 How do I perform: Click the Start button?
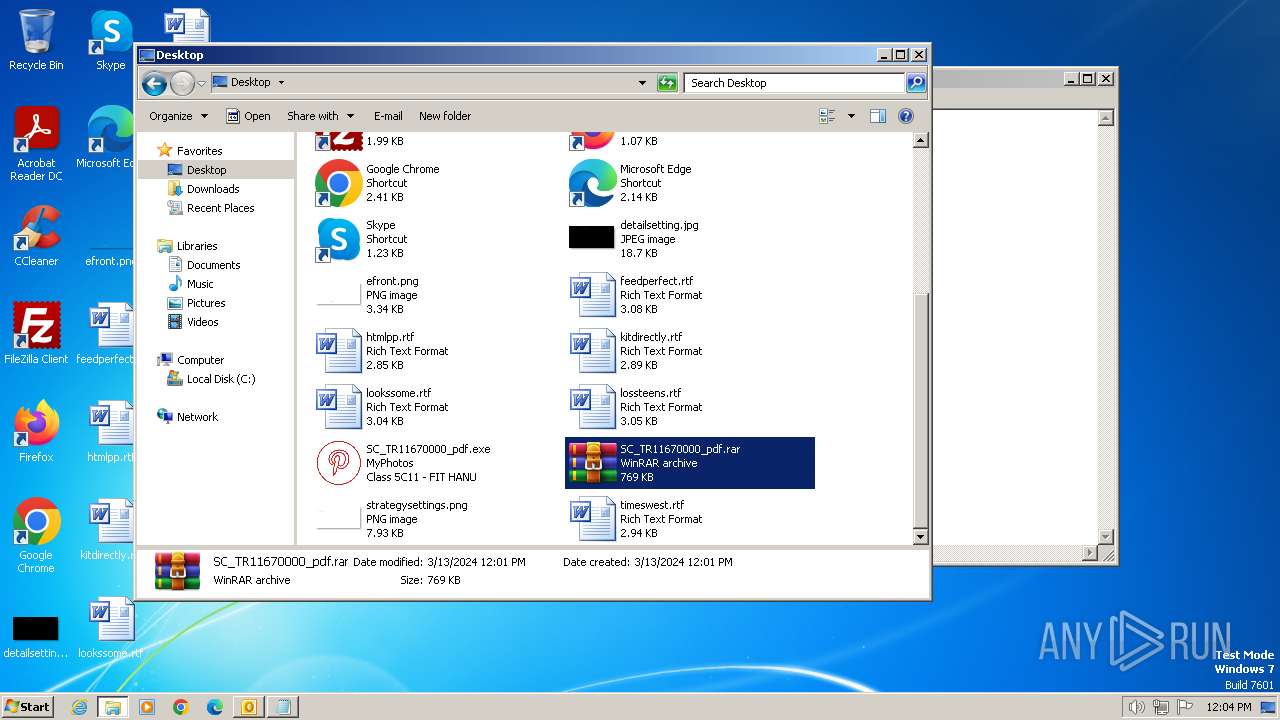click(27, 706)
